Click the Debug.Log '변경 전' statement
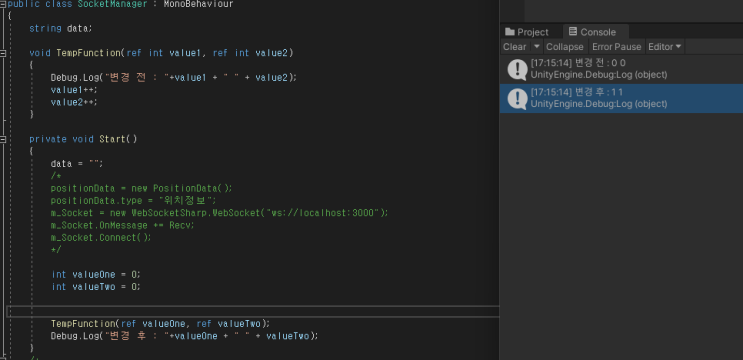The height and width of the screenshot is (360, 743). point(173,77)
